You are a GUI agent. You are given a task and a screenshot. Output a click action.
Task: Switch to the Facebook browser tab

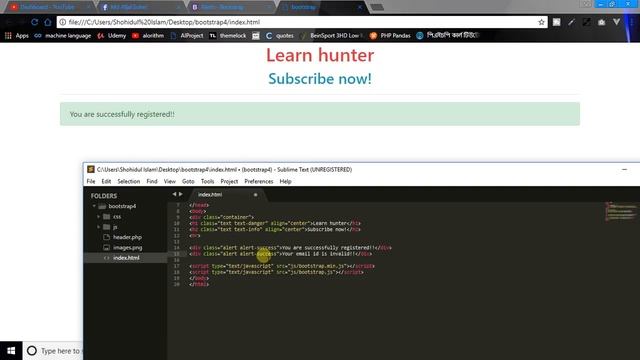(x=140, y=7)
